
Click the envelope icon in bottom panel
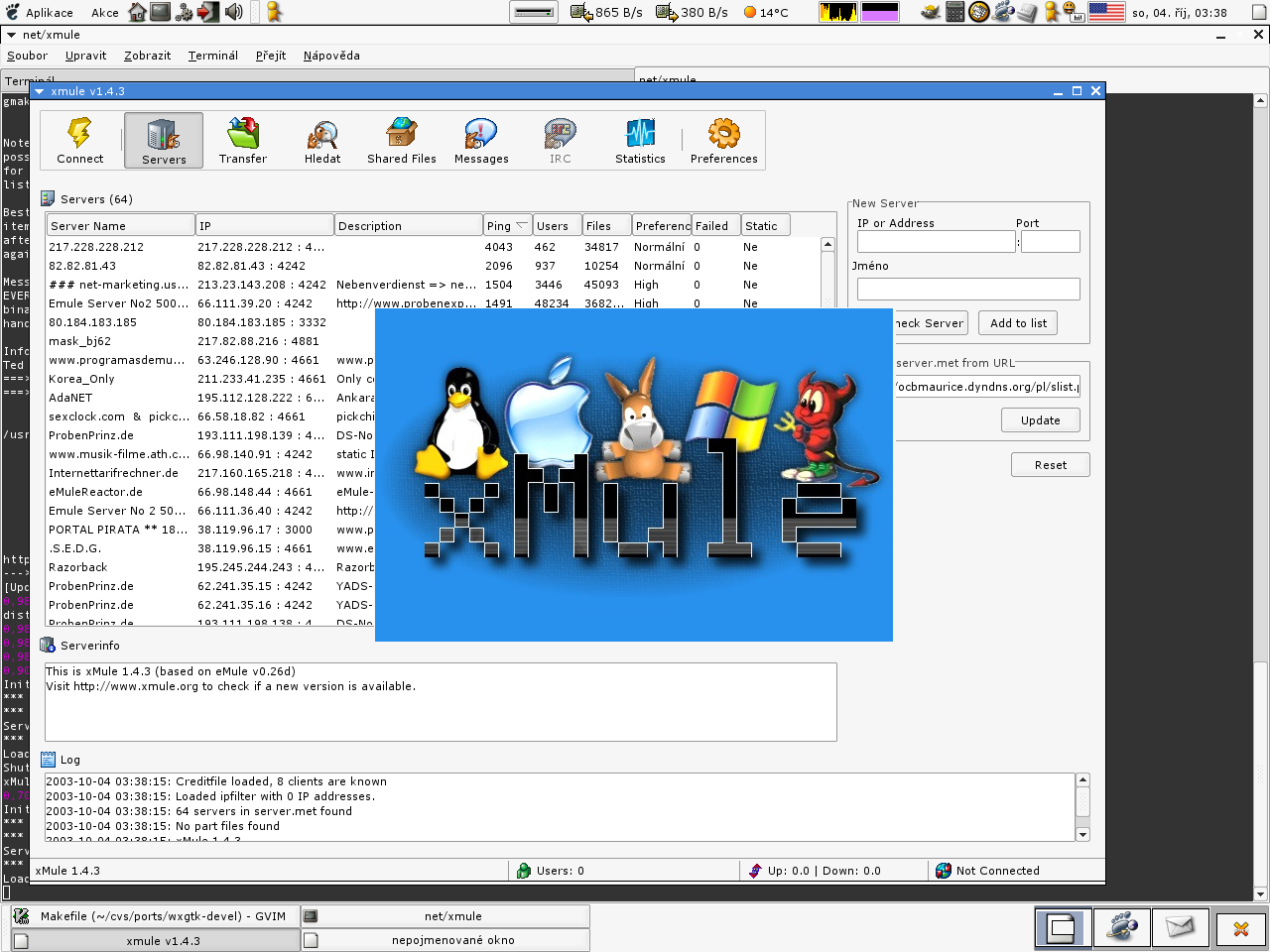[1180, 928]
